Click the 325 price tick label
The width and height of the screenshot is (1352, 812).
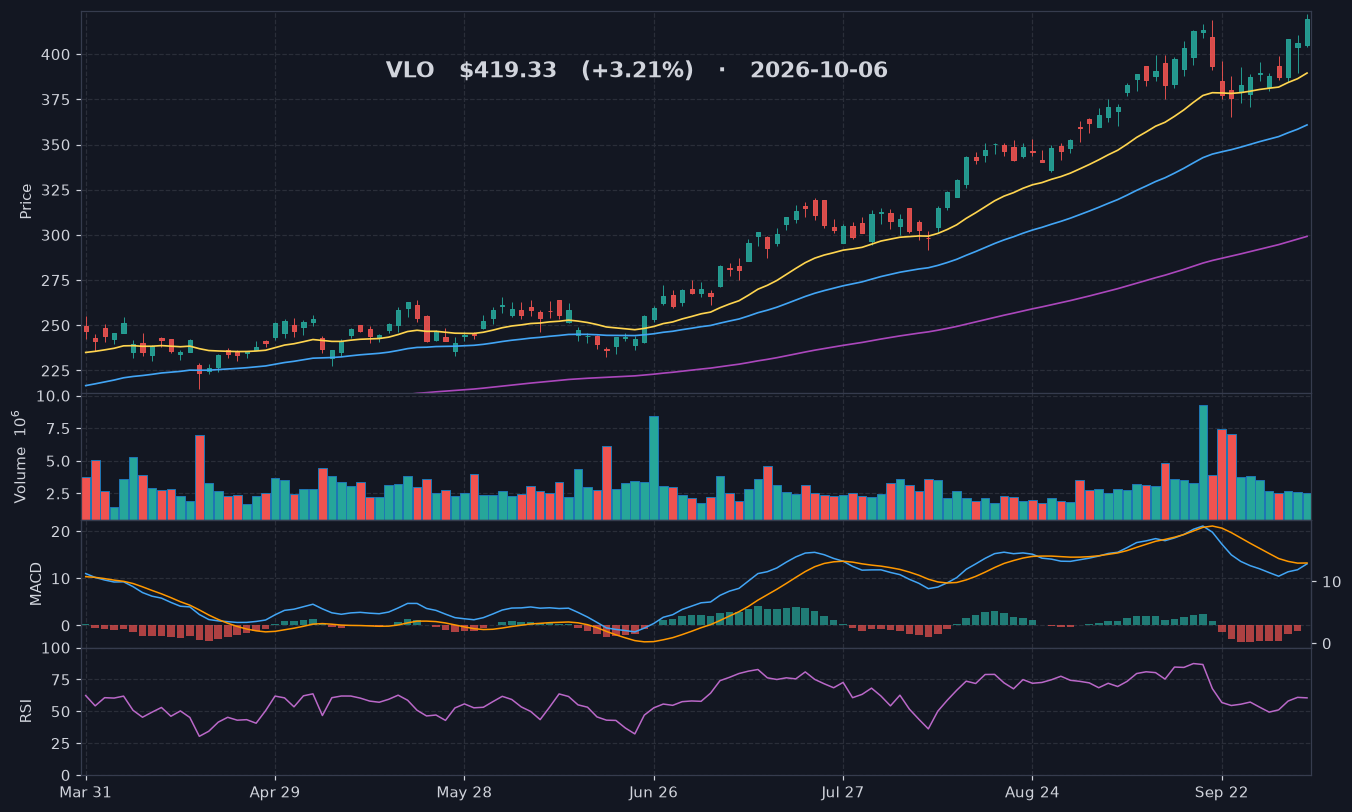pos(56,191)
